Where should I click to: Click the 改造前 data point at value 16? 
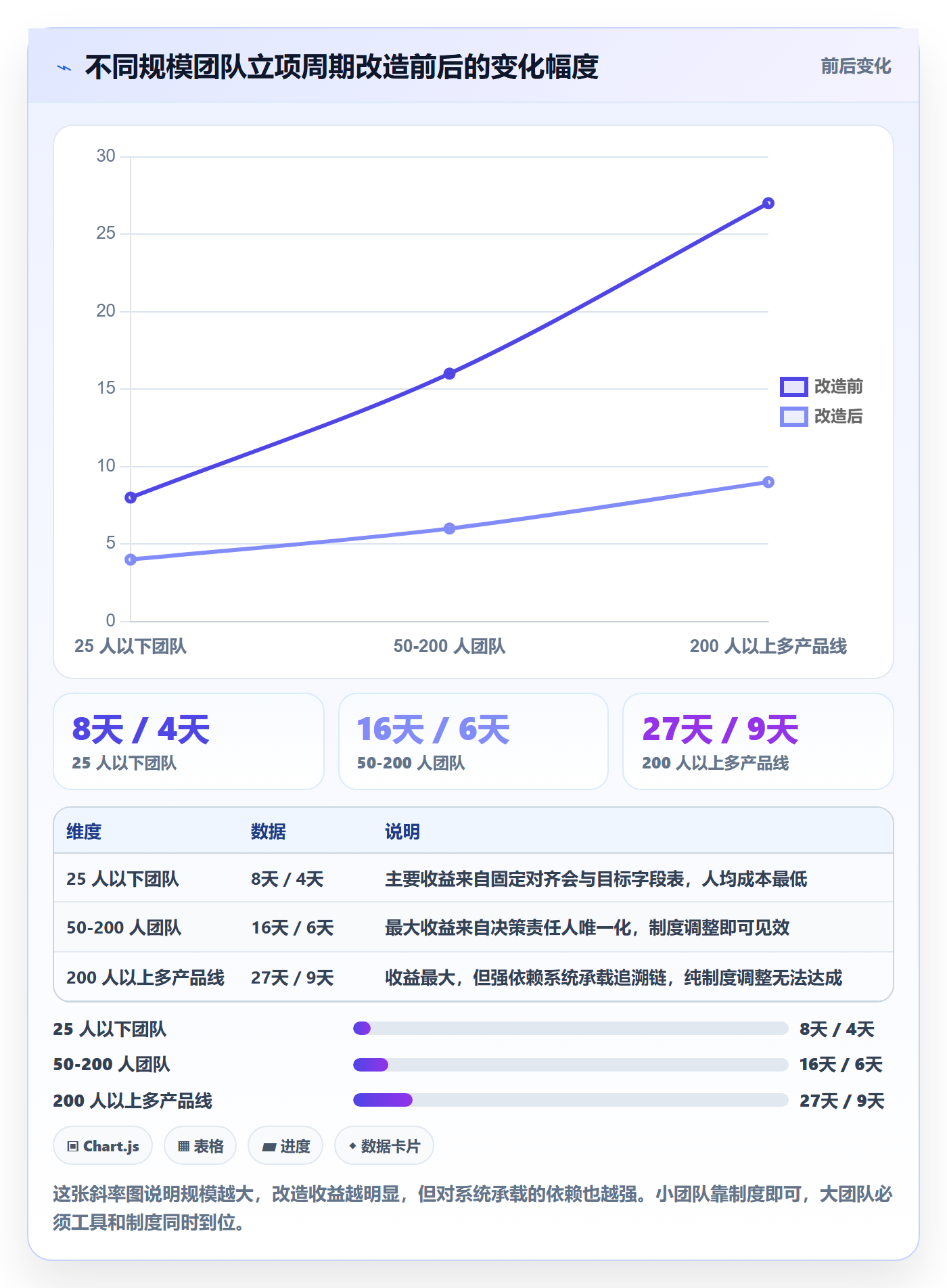click(449, 373)
